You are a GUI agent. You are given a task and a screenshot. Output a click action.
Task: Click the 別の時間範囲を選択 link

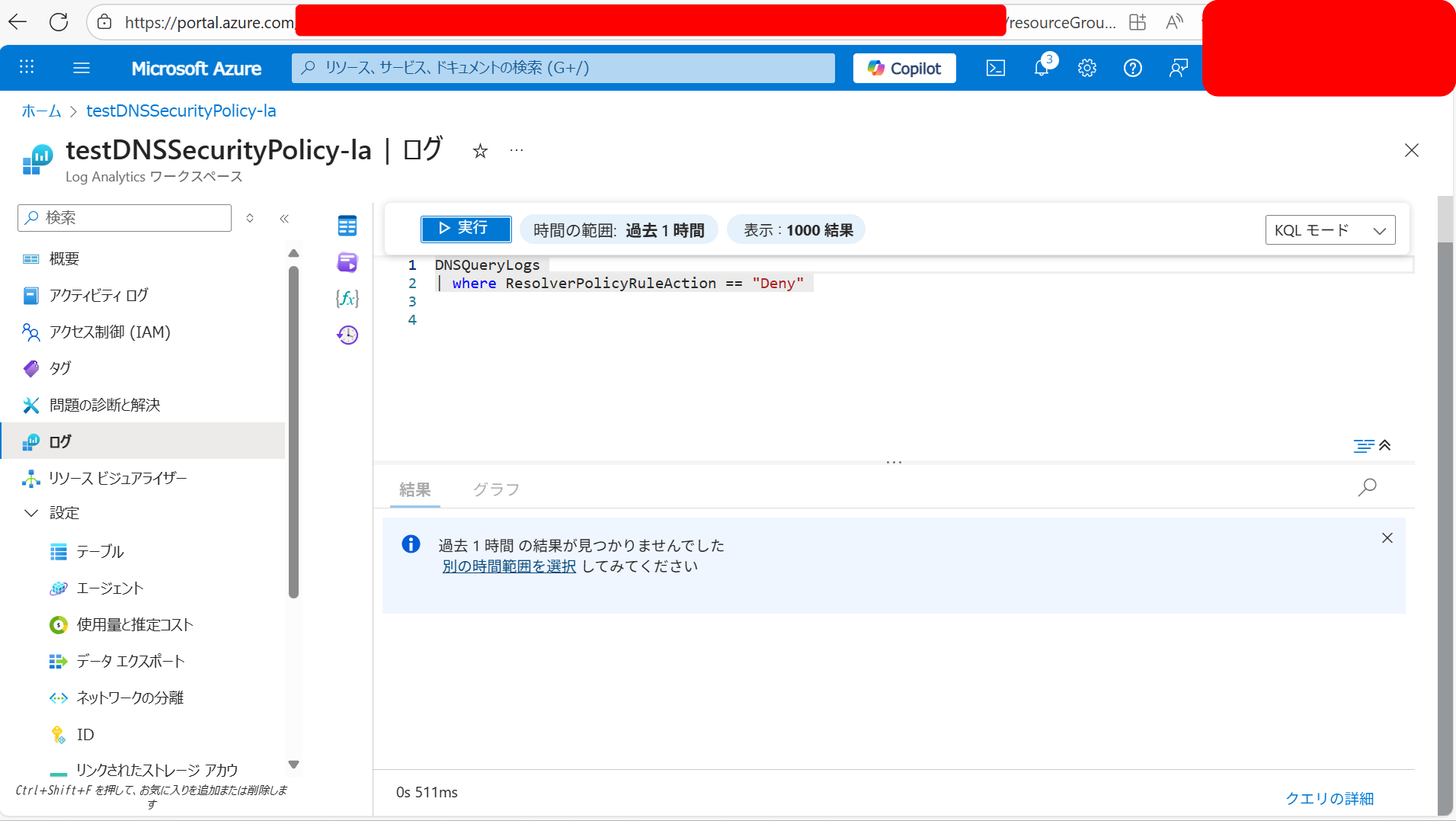509,566
